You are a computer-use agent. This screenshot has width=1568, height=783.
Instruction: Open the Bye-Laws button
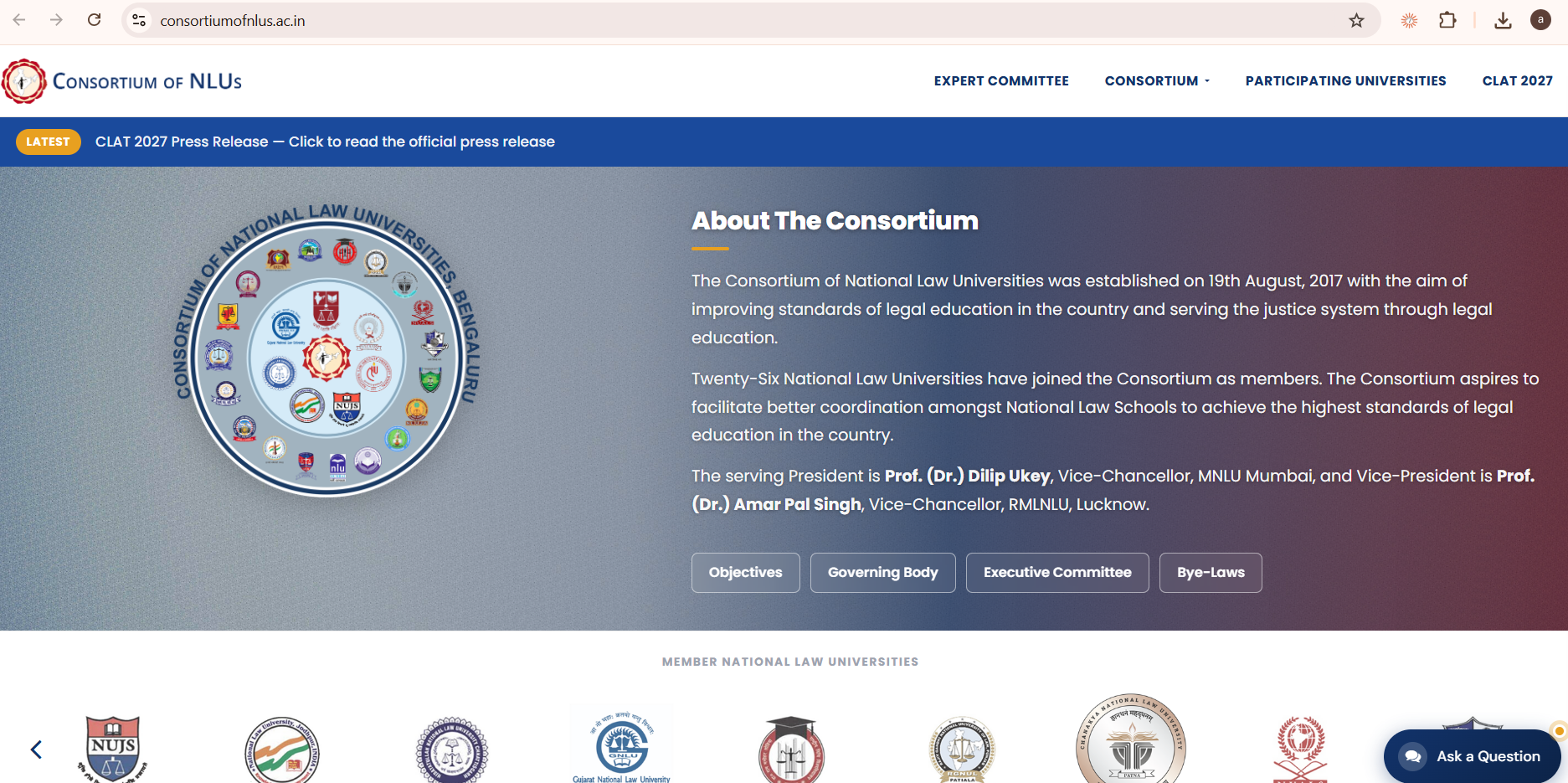(1211, 573)
